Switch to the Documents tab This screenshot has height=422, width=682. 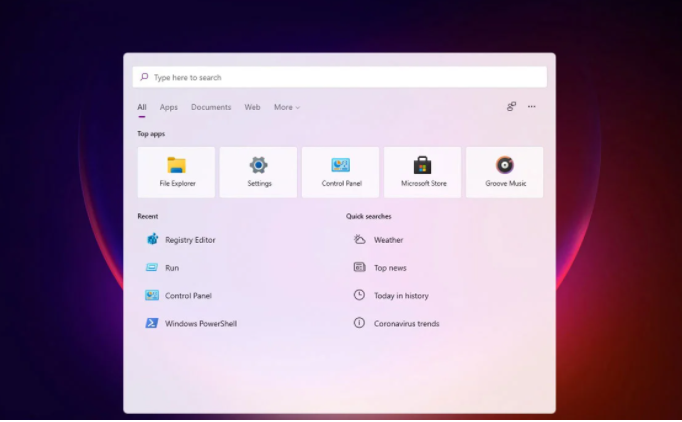point(211,107)
